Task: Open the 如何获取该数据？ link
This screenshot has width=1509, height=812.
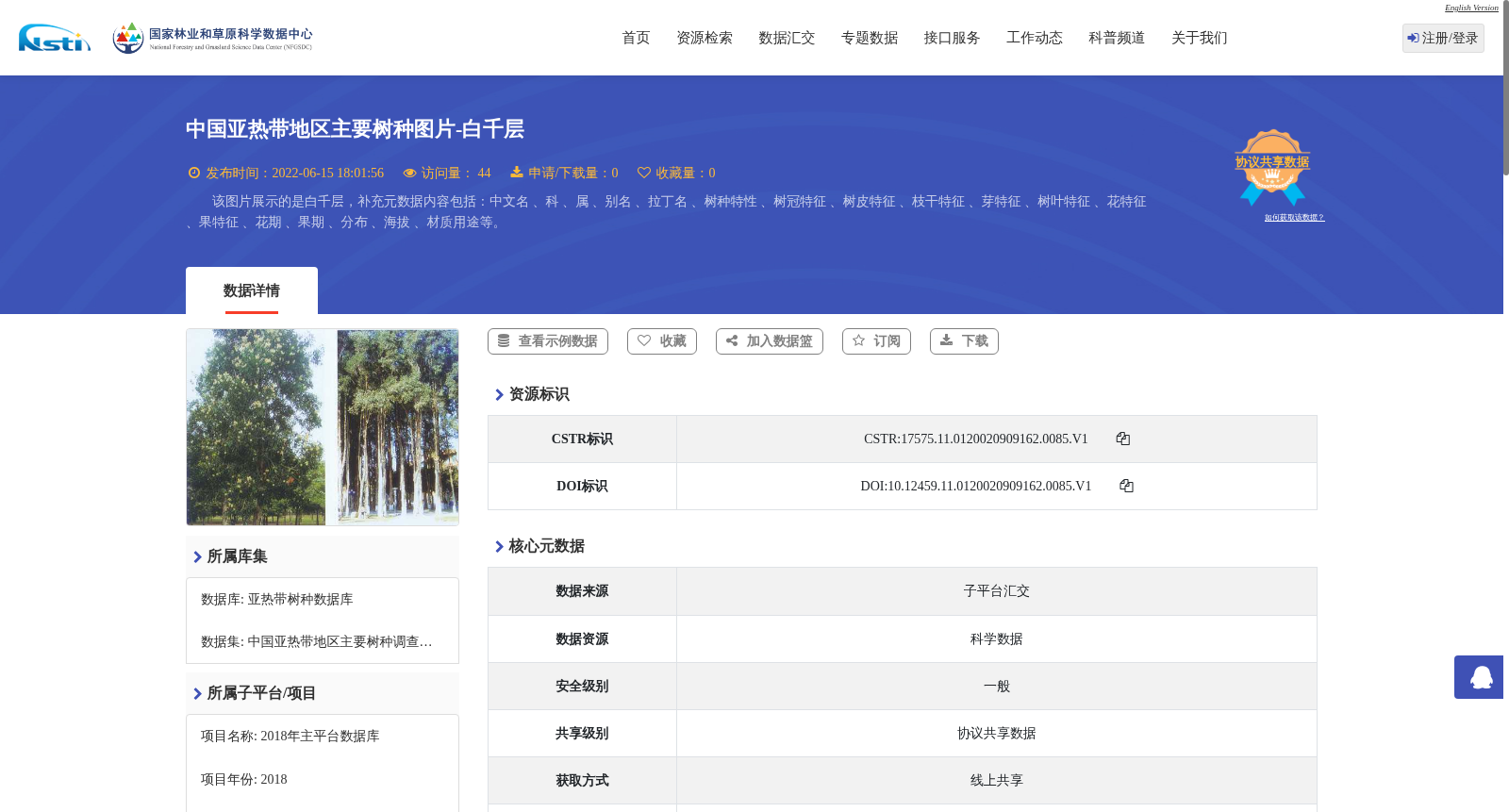Action: point(1294,218)
